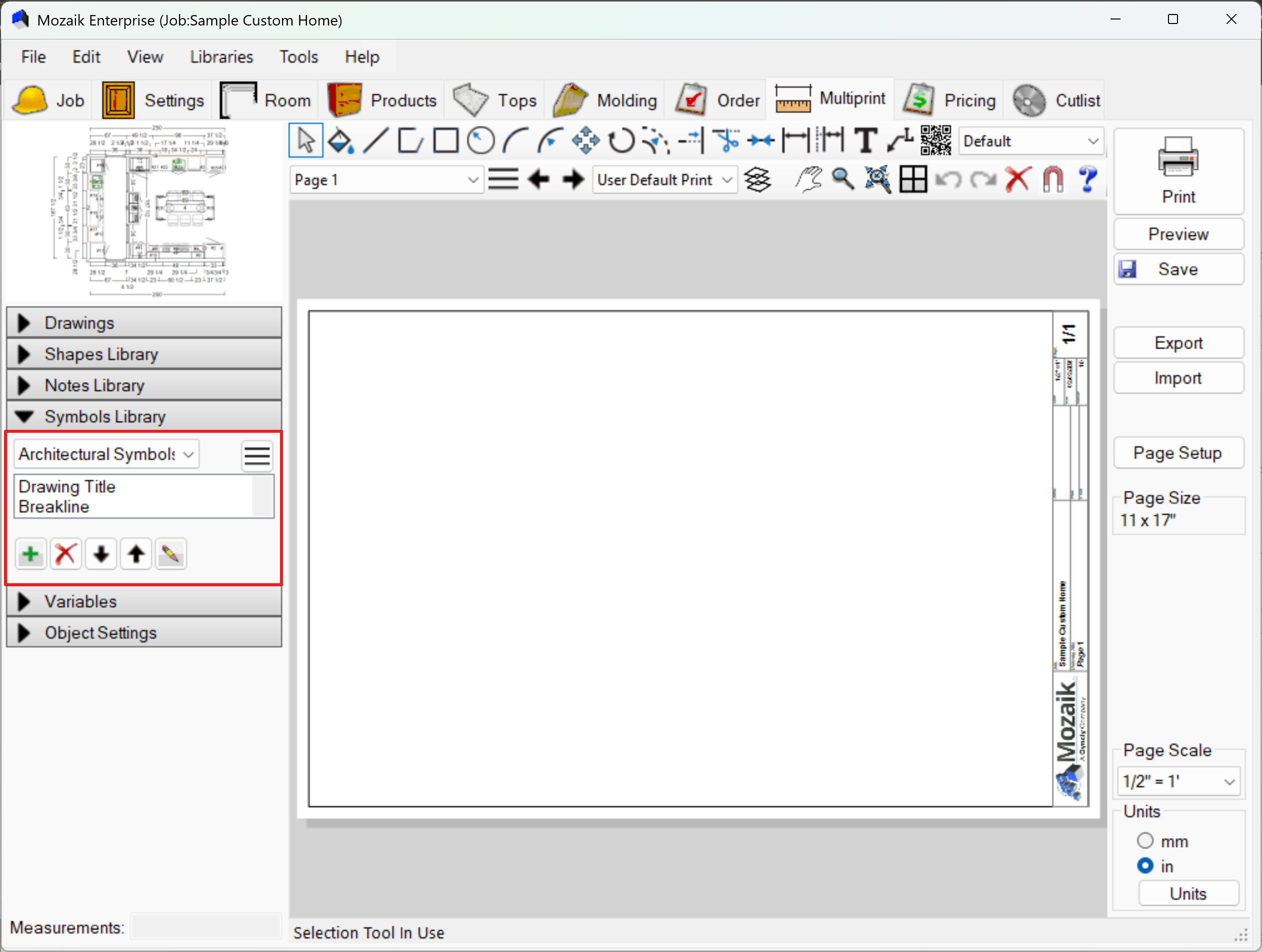Click the magnifying glass zoom icon
Image resolution: width=1262 pixels, height=952 pixels.
pos(842,180)
